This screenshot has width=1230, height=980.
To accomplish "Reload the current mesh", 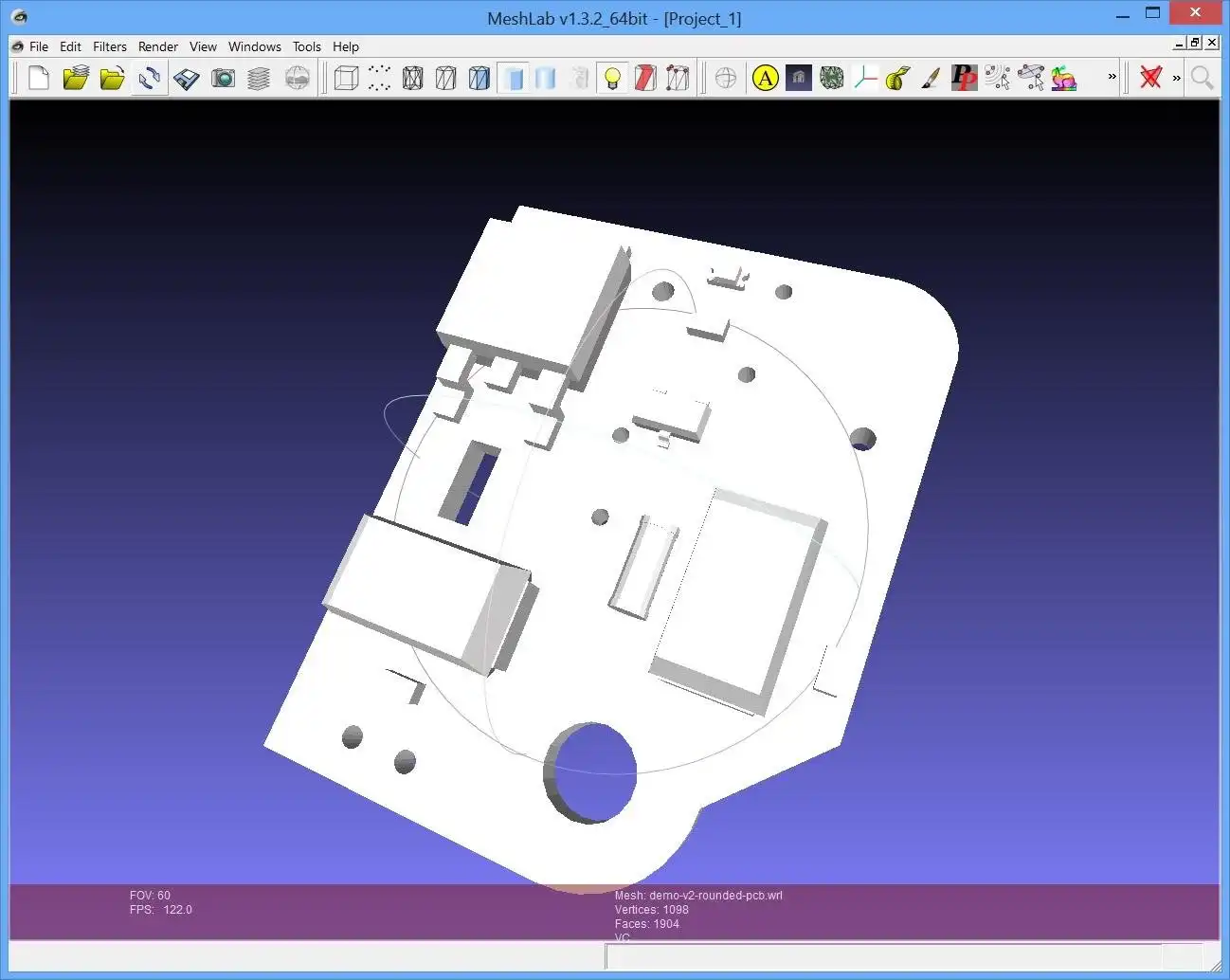I will coord(149,78).
